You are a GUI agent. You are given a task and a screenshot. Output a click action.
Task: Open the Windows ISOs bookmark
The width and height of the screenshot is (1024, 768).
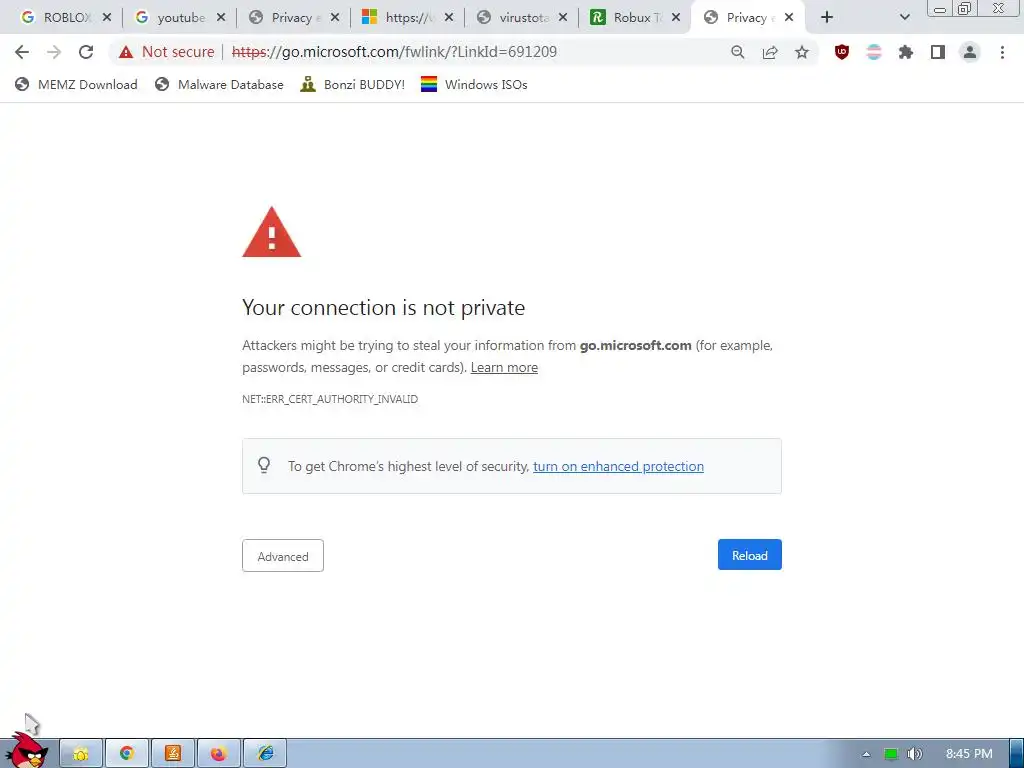point(474,84)
